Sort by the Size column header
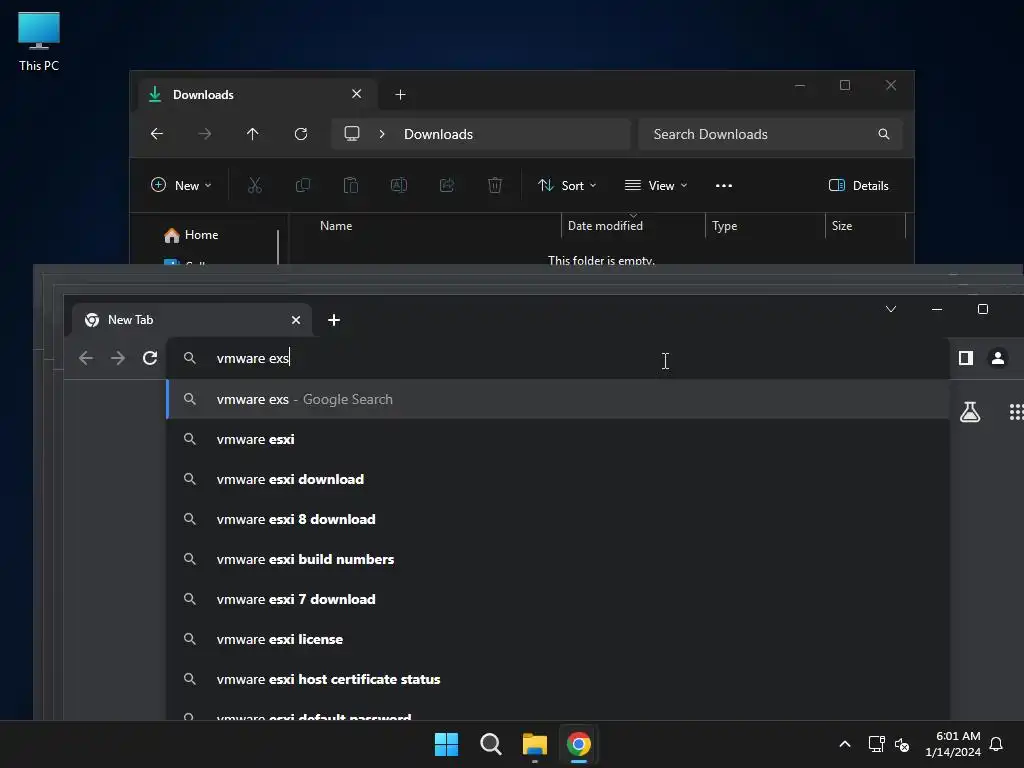Image resolution: width=1024 pixels, height=768 pixels. point(842,226)
